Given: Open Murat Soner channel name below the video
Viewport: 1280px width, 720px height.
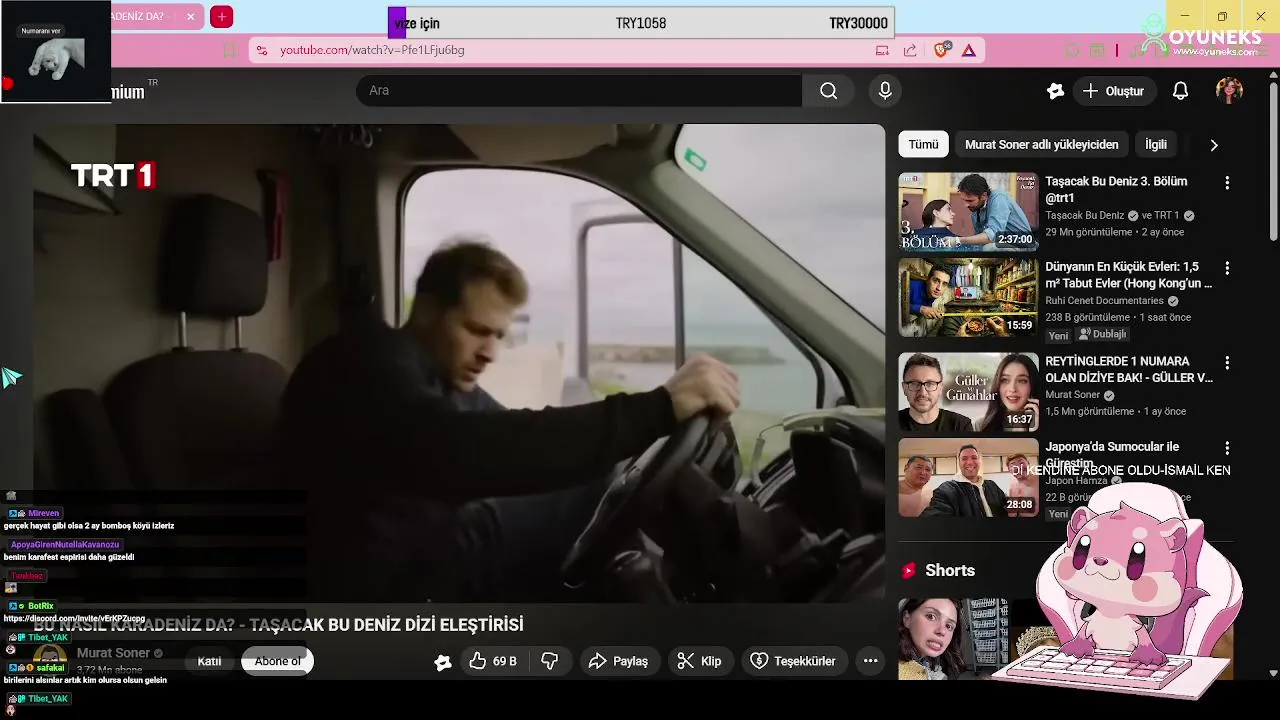Looking at the screenshot, I should (x=113, y=653).
